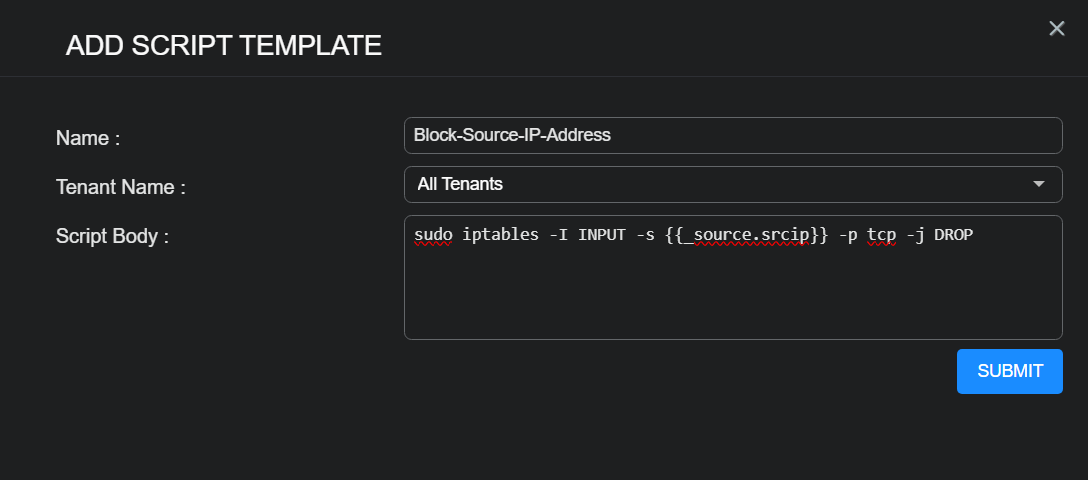Screen dimensions: 1088x480
Task: Close the Add Script Template dialog
Action: tap(1057, 29)
